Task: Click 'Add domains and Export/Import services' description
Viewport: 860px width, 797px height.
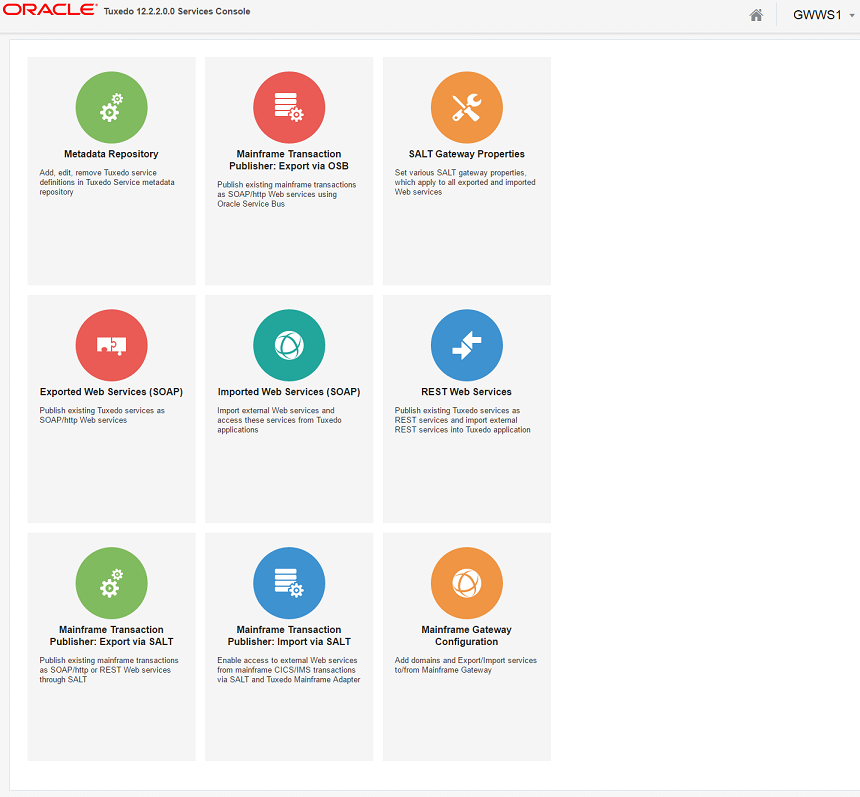Action: tap(466, 665)
